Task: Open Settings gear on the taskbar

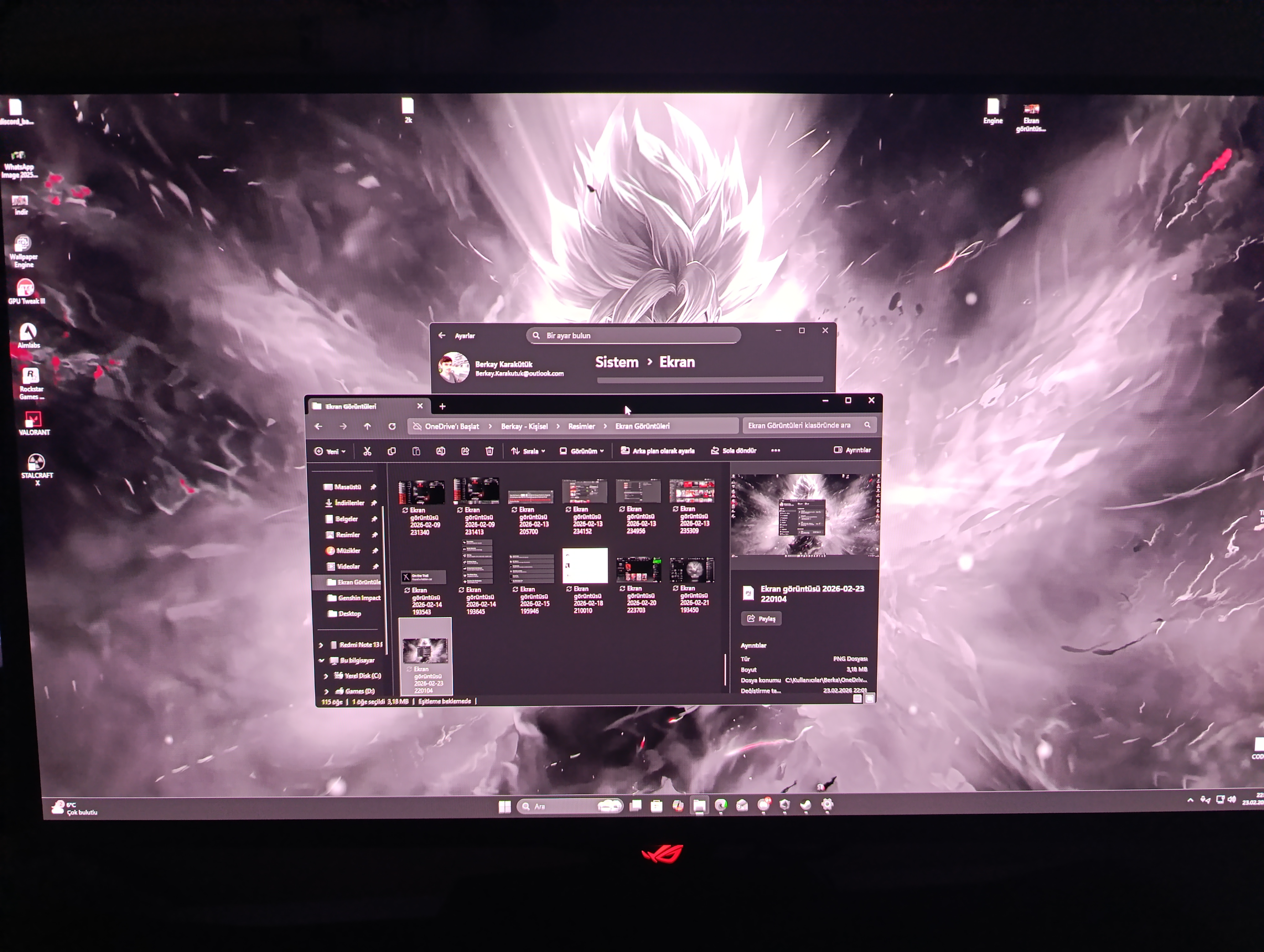Action: [827, 804]
